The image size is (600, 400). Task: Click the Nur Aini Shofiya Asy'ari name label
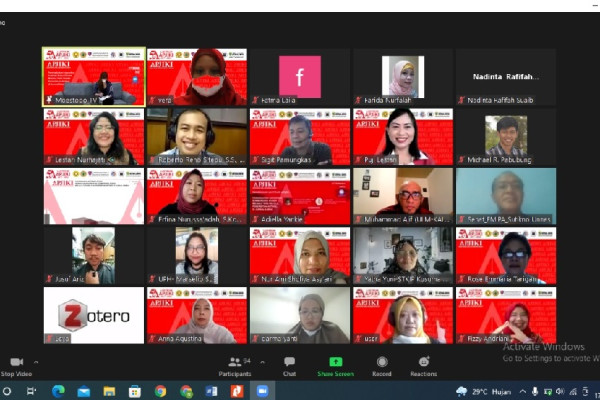(297, 279)
